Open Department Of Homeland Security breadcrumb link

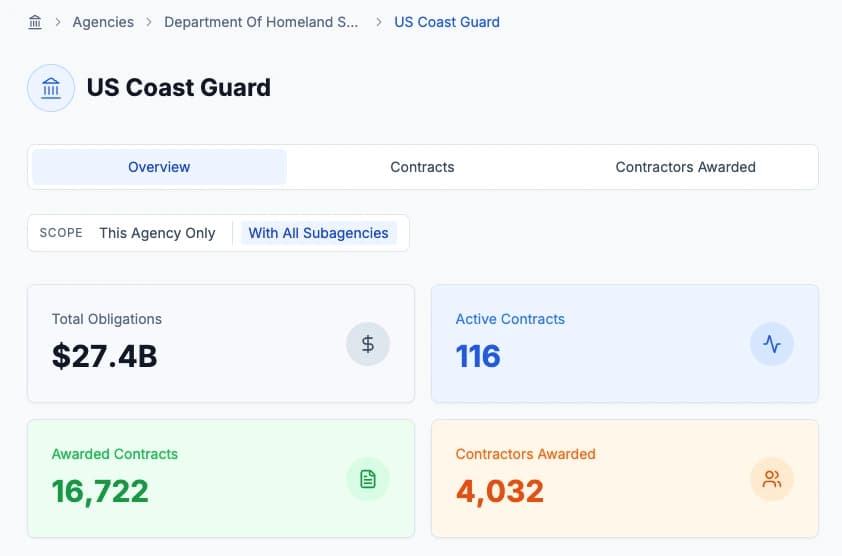pyautogui.click(x=261, y=22)
